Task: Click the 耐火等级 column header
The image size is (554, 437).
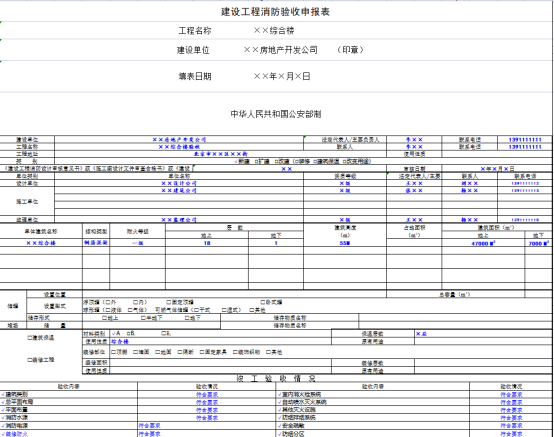Action: pyautogui.click(x=137, y=231)
